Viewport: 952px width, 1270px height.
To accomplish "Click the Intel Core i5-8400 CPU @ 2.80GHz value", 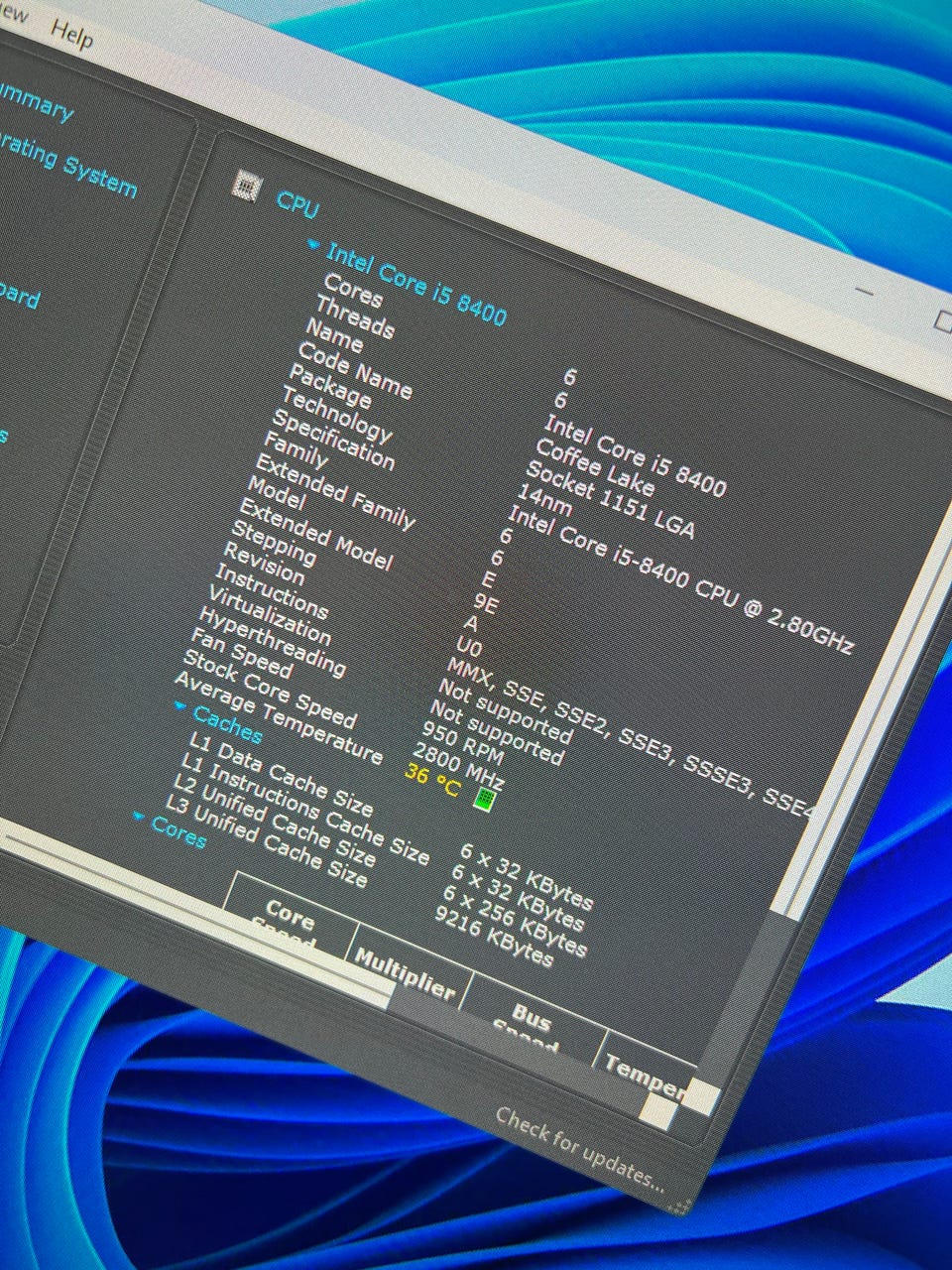I will pyautogui.click(x=680, y=579).
